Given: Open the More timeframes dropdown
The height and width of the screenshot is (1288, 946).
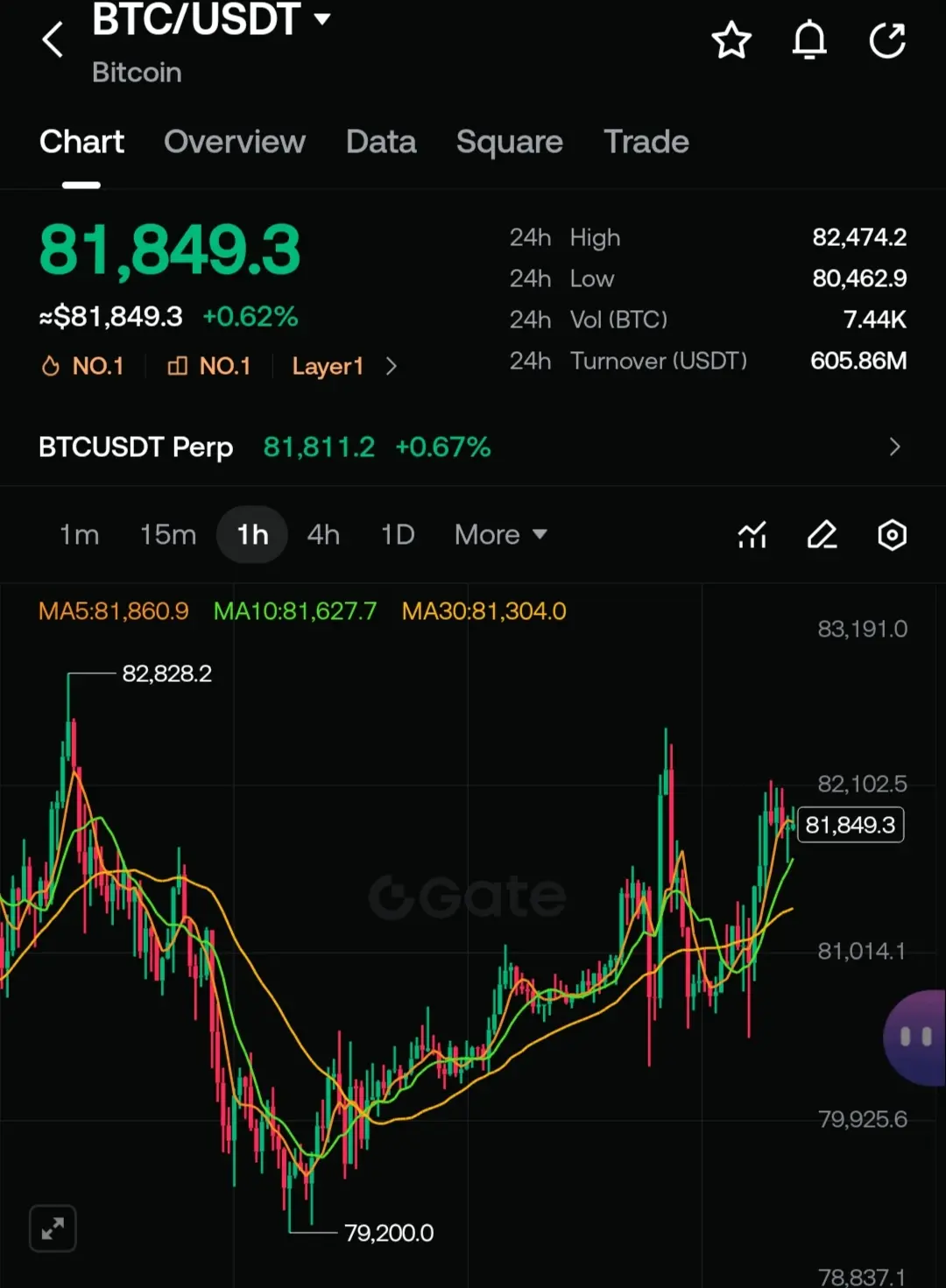Looking at the screenshot, I should point(500,534).
